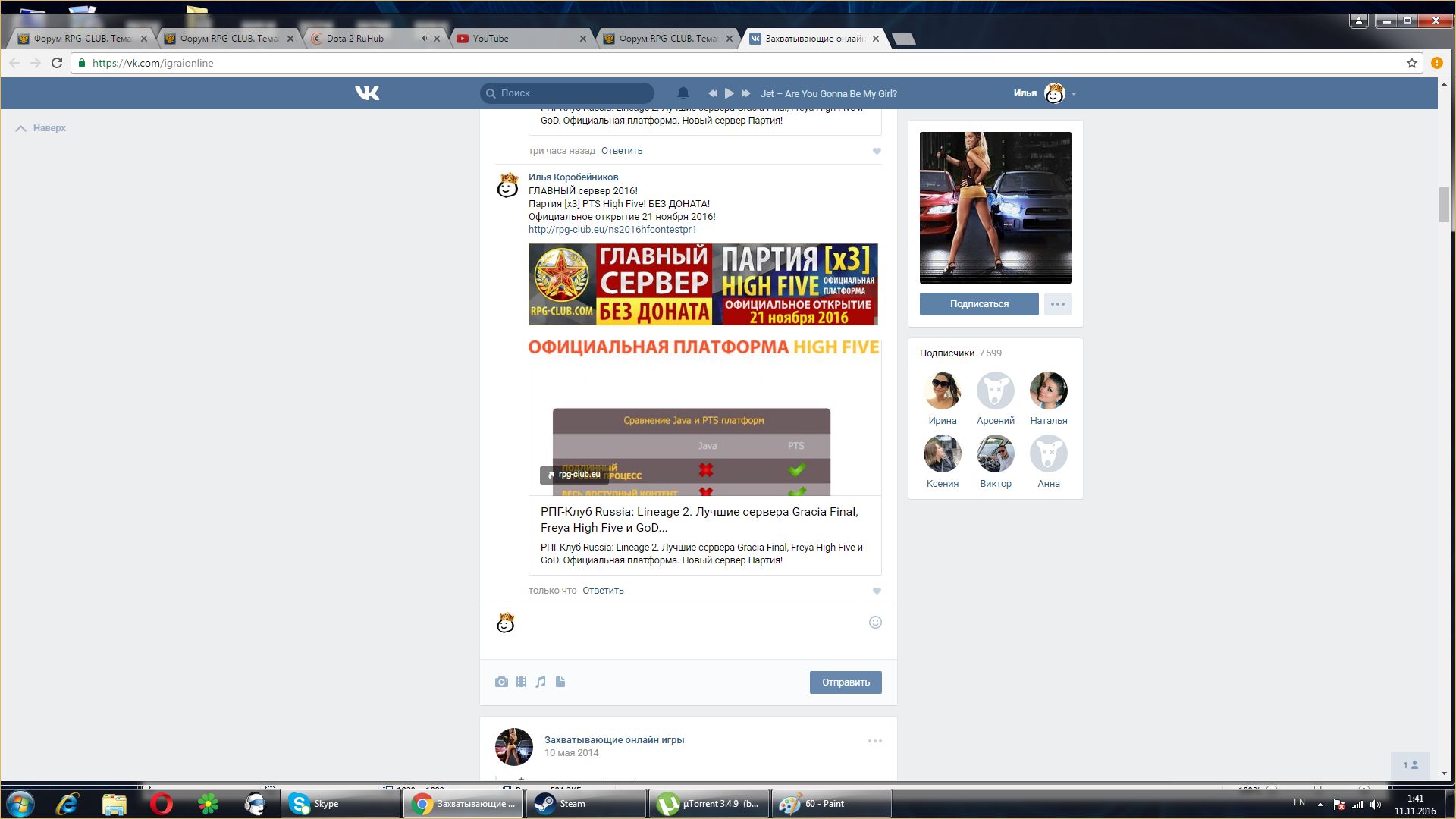Bookmark this page with the star
The width and height of the screenshot is (1456, 819).
(x=1411, y=63)
